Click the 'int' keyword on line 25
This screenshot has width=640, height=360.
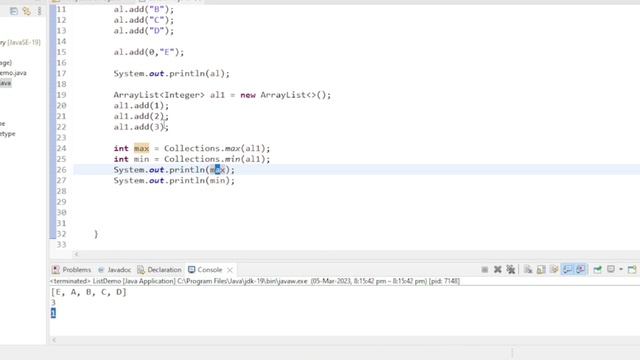coord(121,159)
